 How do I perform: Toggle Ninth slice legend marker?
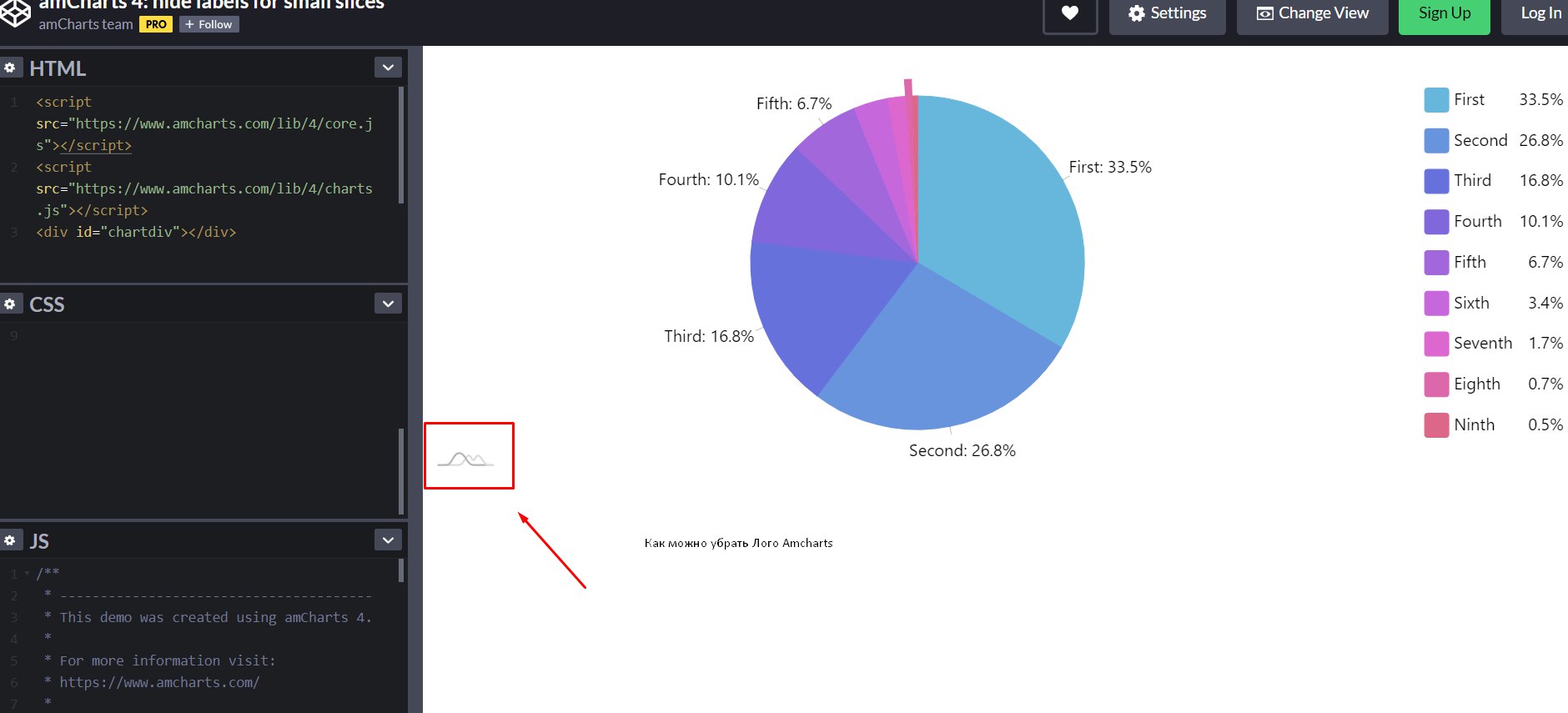1436,425
